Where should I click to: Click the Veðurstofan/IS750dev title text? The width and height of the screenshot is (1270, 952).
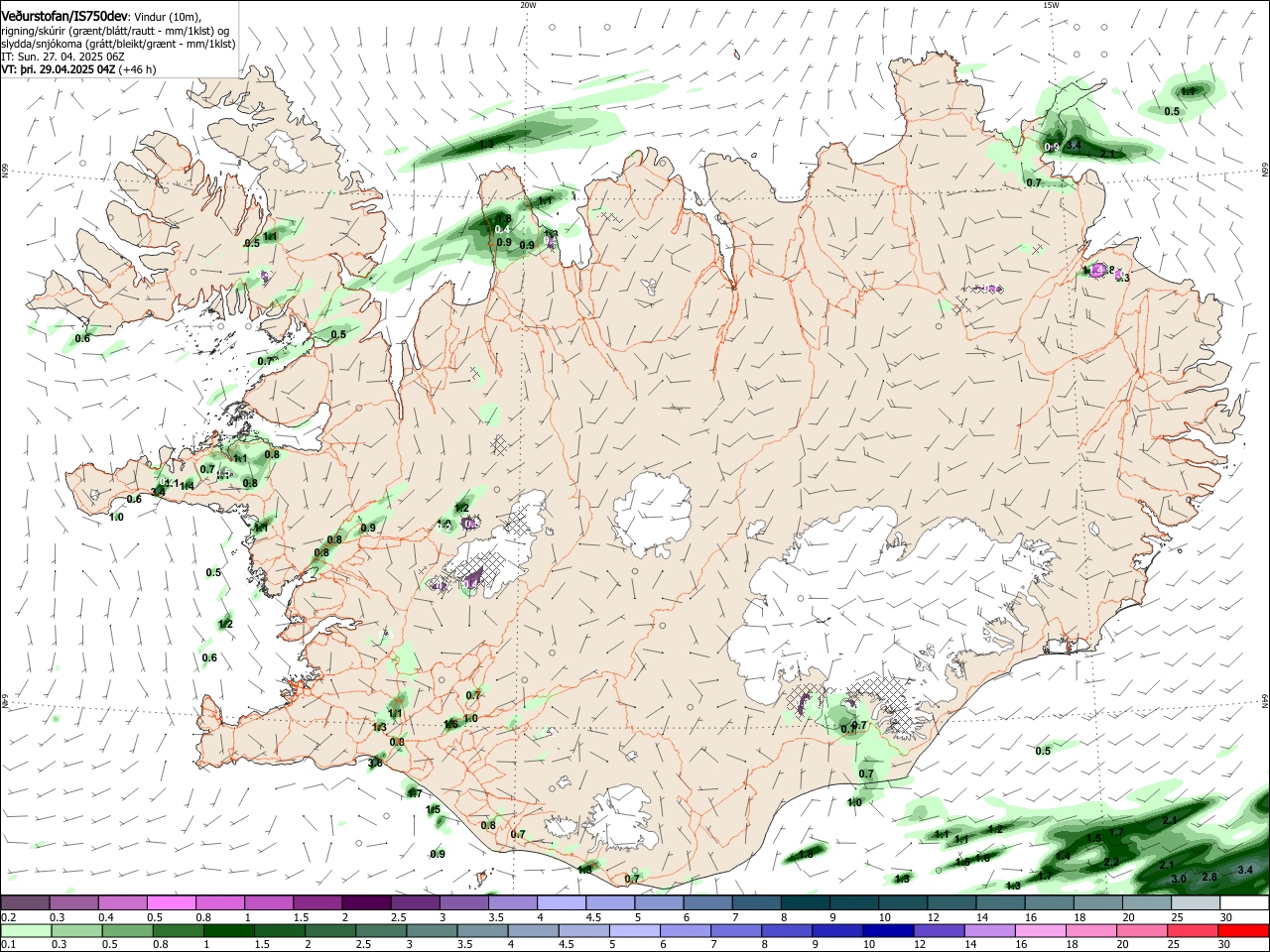(x=63, y=17)
